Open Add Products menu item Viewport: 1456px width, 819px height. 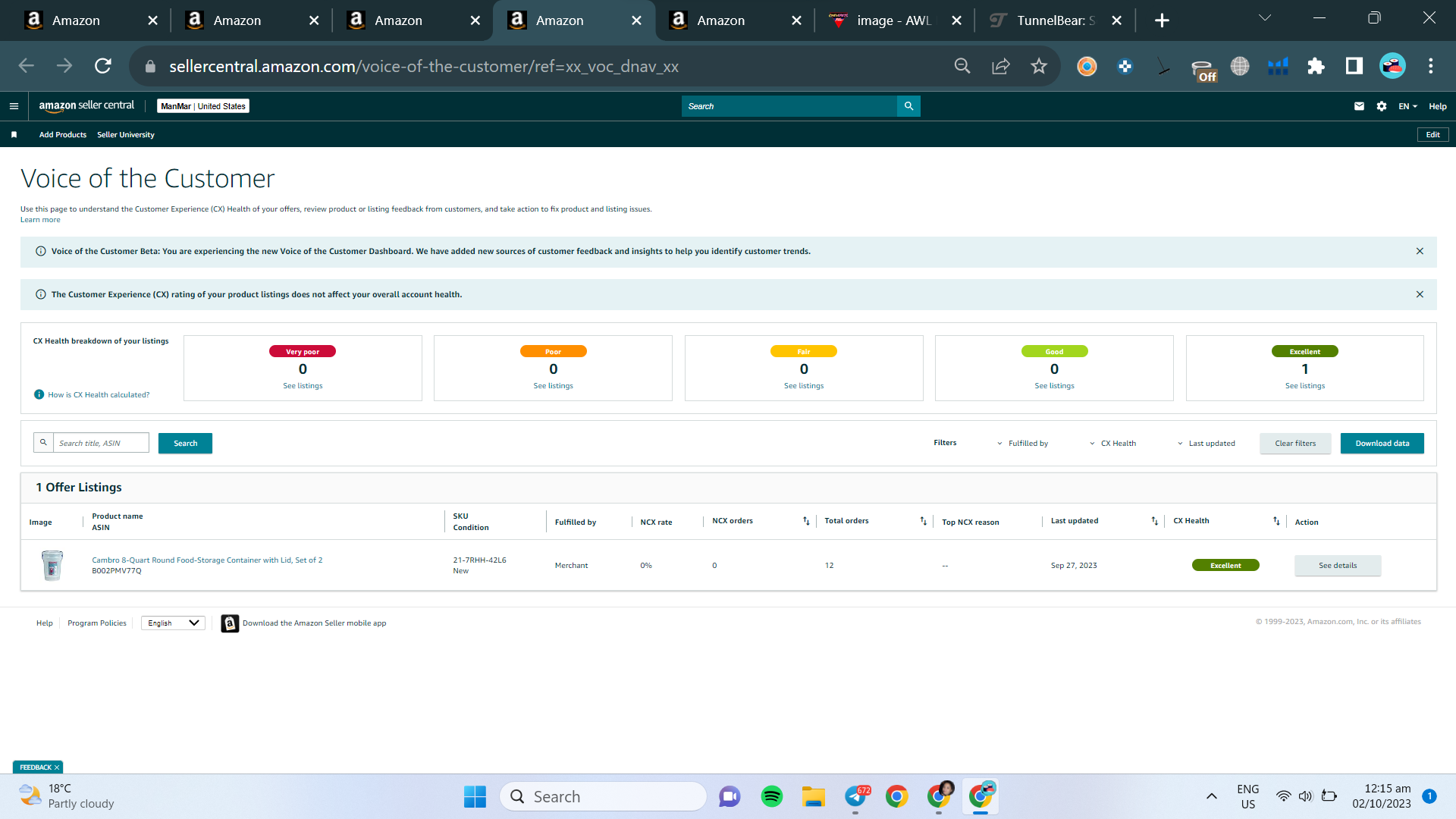(x=63, y=135)
